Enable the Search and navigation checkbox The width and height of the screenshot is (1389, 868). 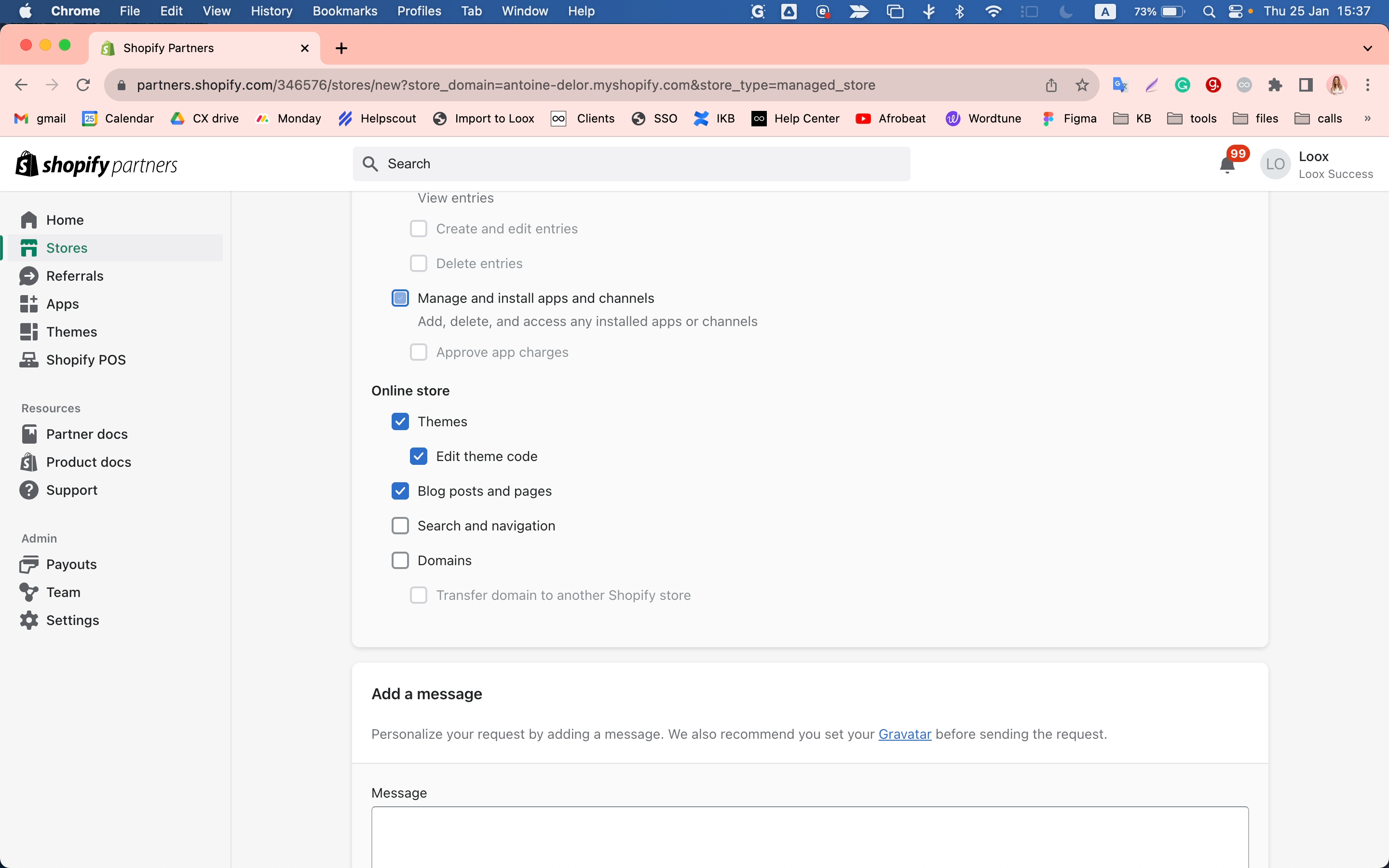400,526
